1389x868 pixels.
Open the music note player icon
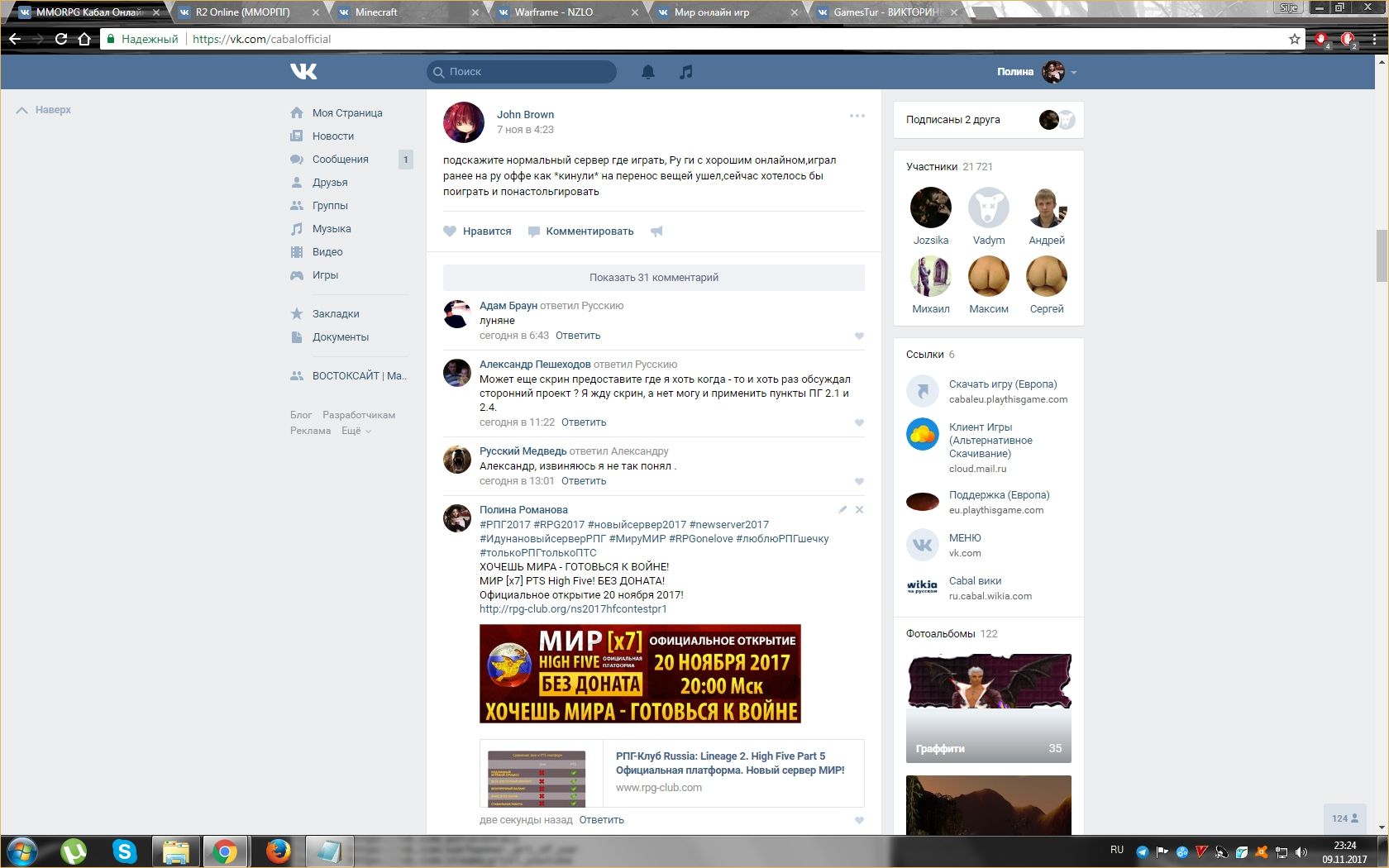pyautogui.click(x=685, y=72)
